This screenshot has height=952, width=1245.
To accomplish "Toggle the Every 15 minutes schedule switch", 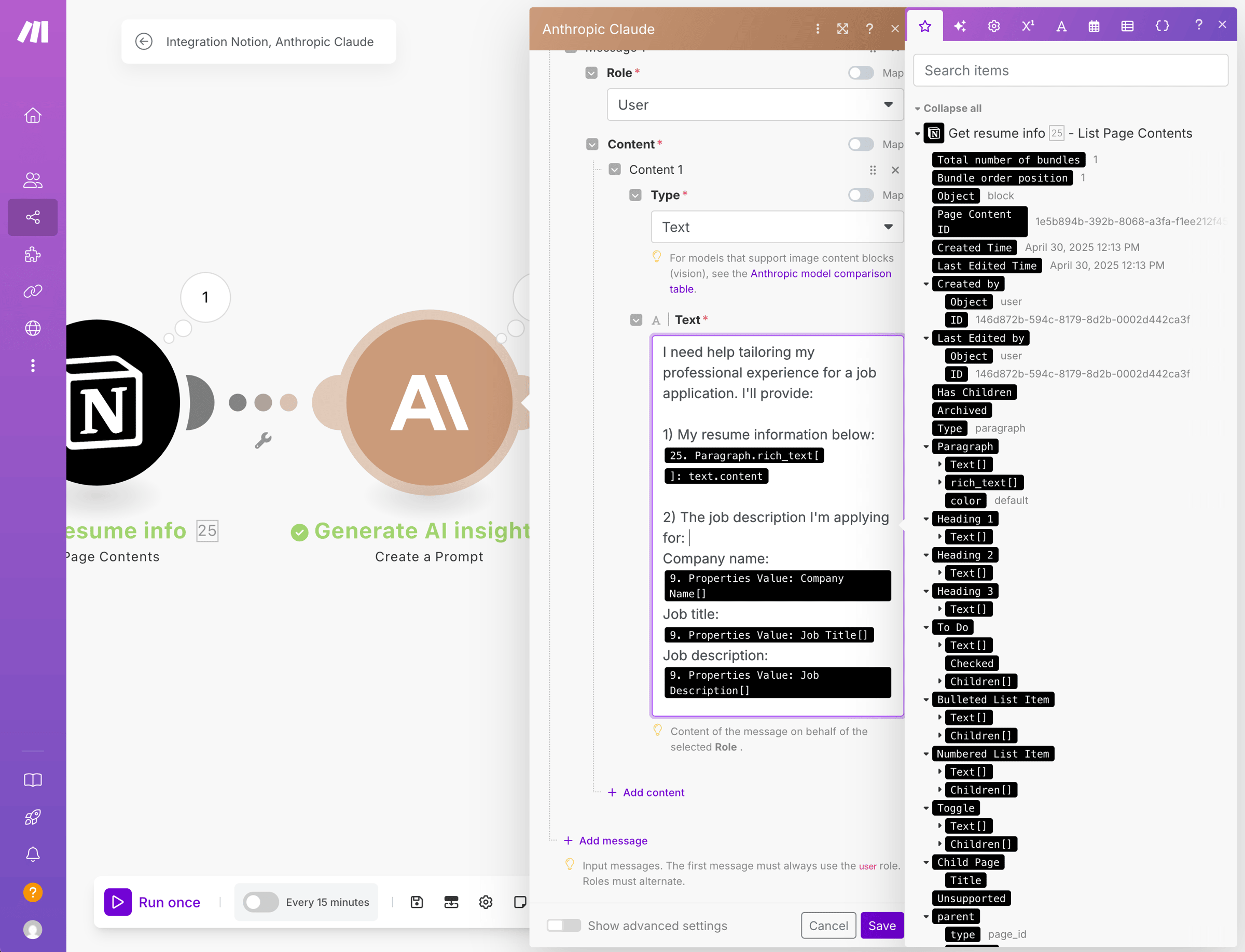I will tap(260, 902).
